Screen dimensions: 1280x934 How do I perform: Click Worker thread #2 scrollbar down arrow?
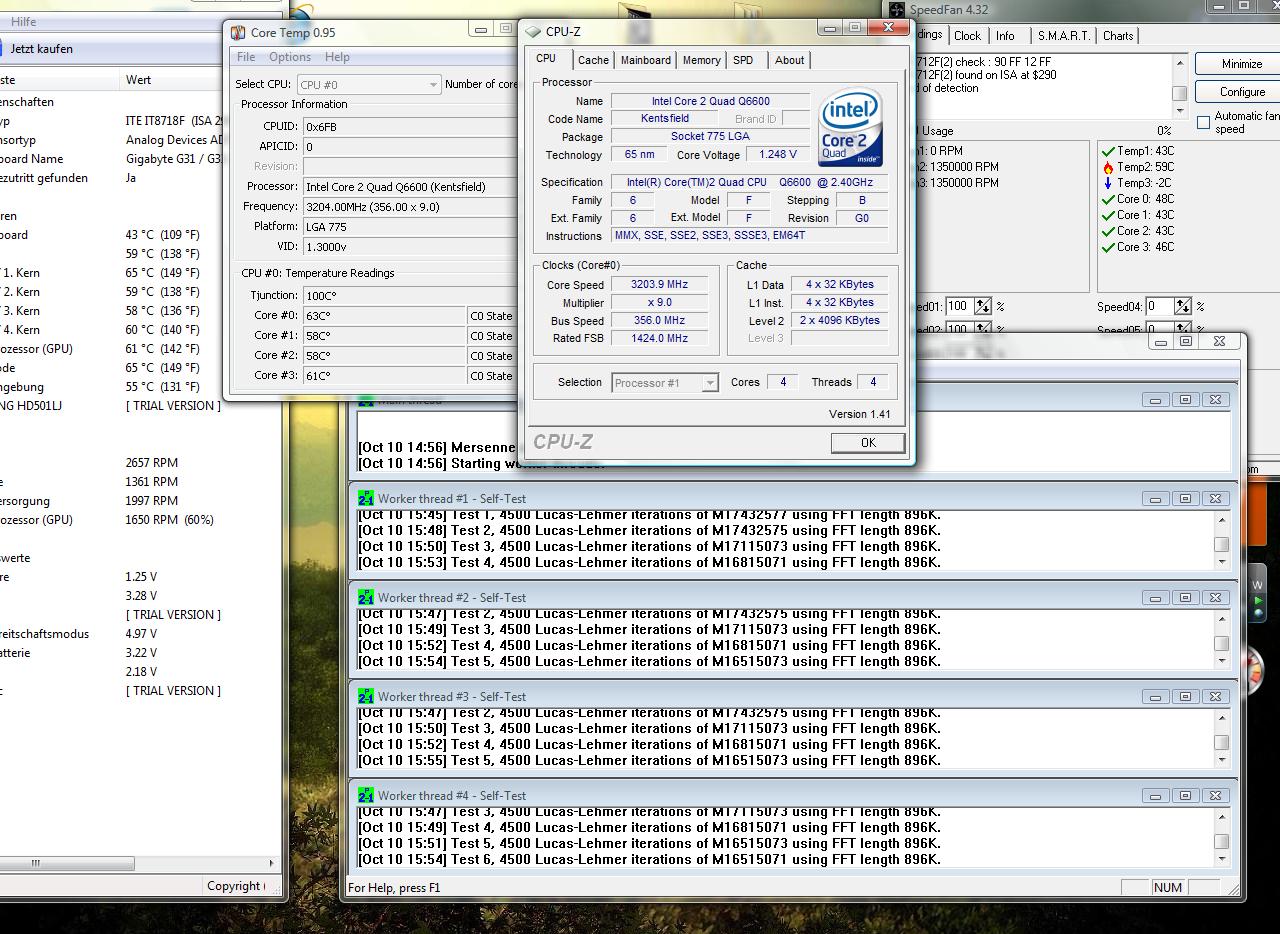click(x=1221, y=661)
